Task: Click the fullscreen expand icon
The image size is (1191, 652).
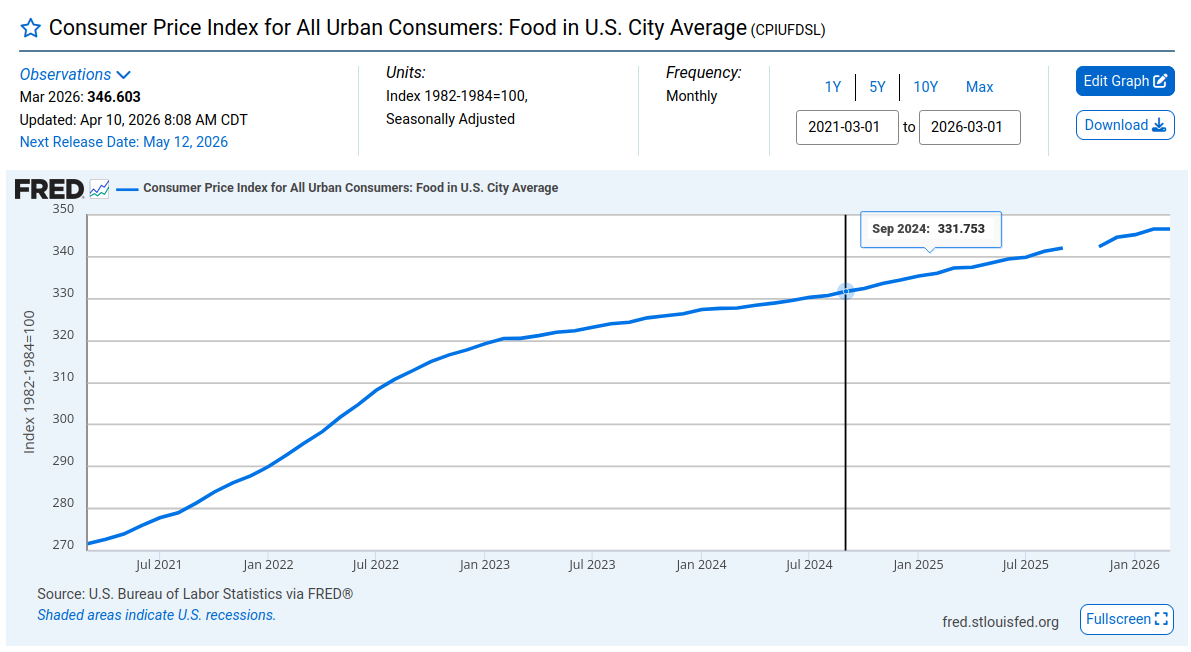Action: (1161, 619)
